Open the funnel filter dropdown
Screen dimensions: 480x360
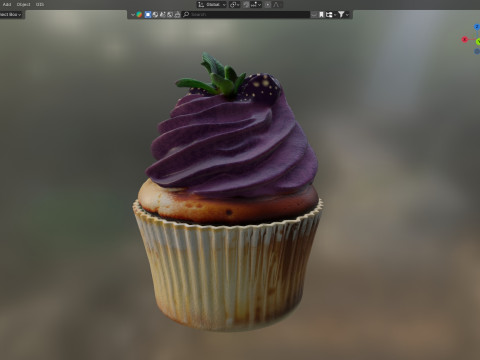coord(343,15)
